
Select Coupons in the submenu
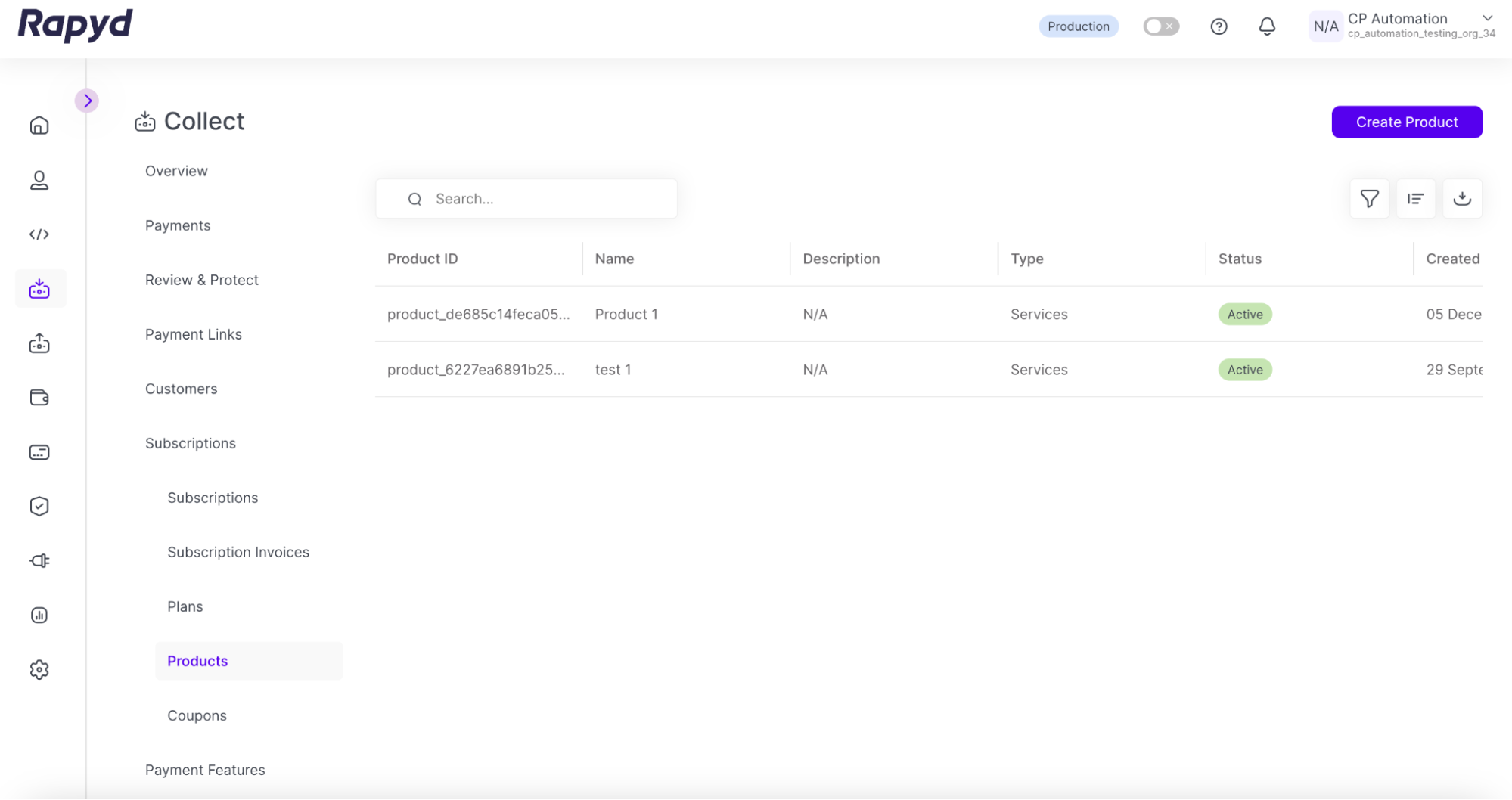[x=197, y=715]
